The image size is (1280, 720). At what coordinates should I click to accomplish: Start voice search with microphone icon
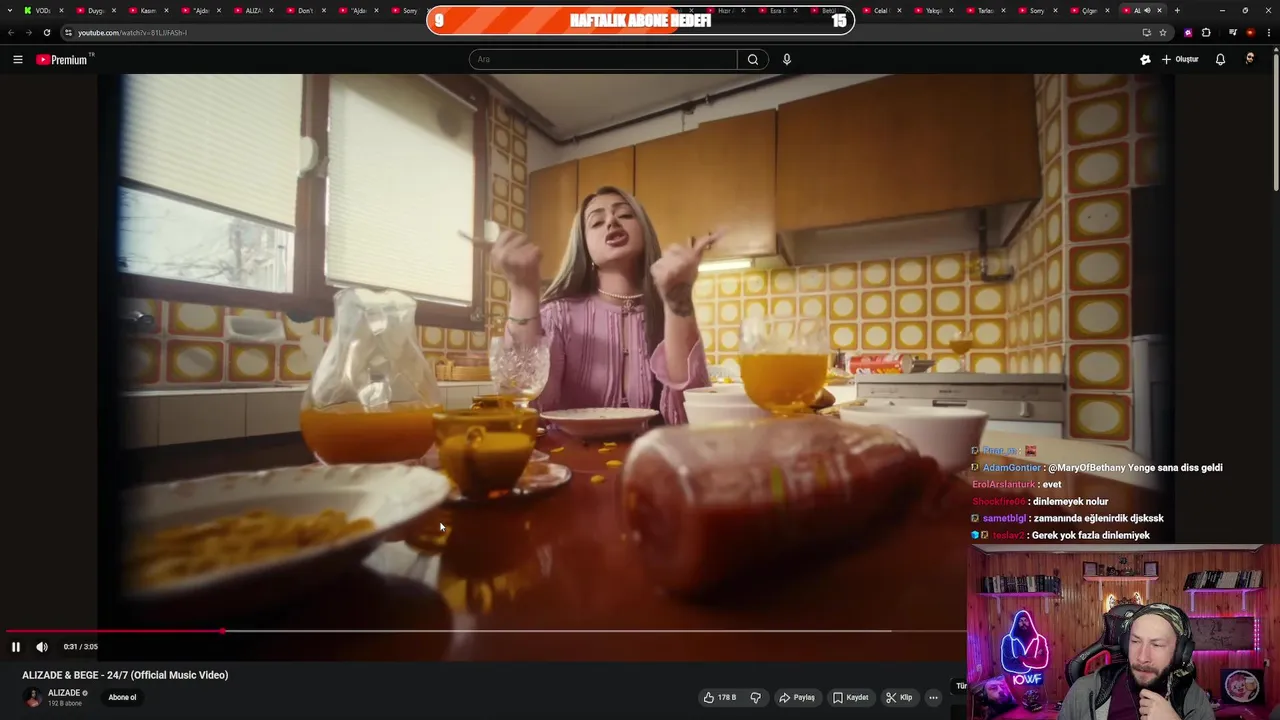coord(787,60)
